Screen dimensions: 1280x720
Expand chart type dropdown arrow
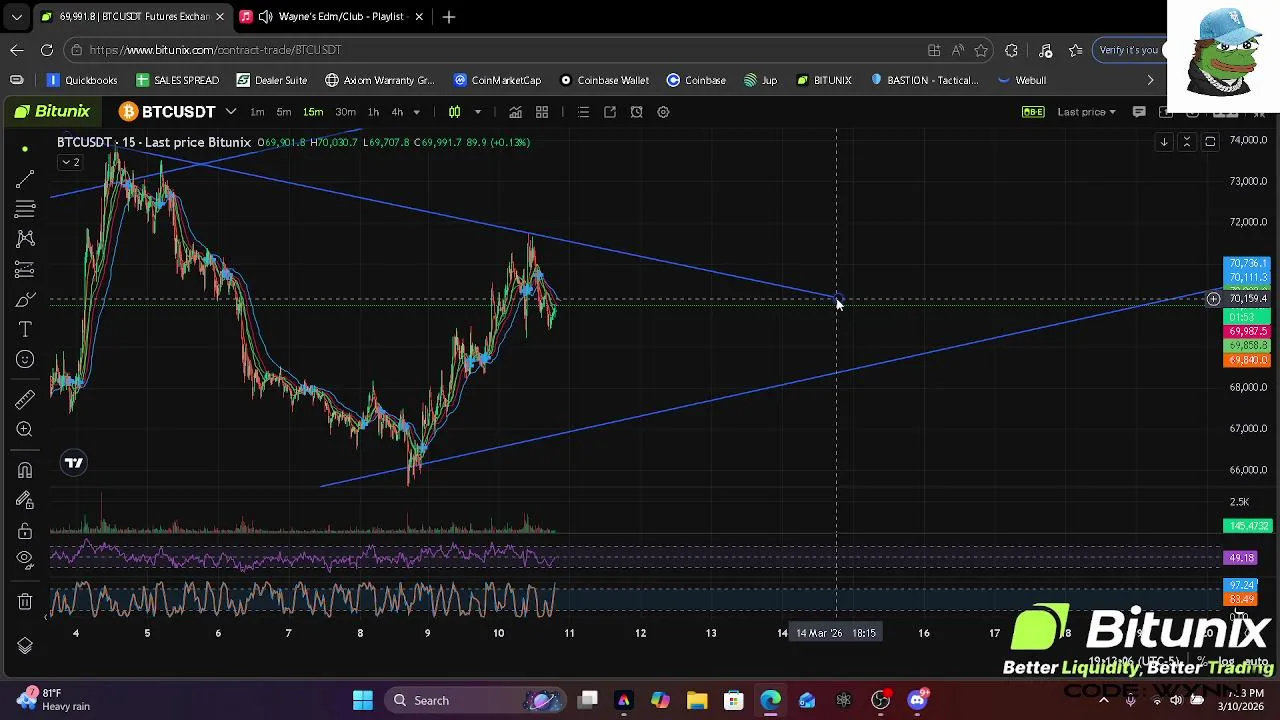pos(478,112)
